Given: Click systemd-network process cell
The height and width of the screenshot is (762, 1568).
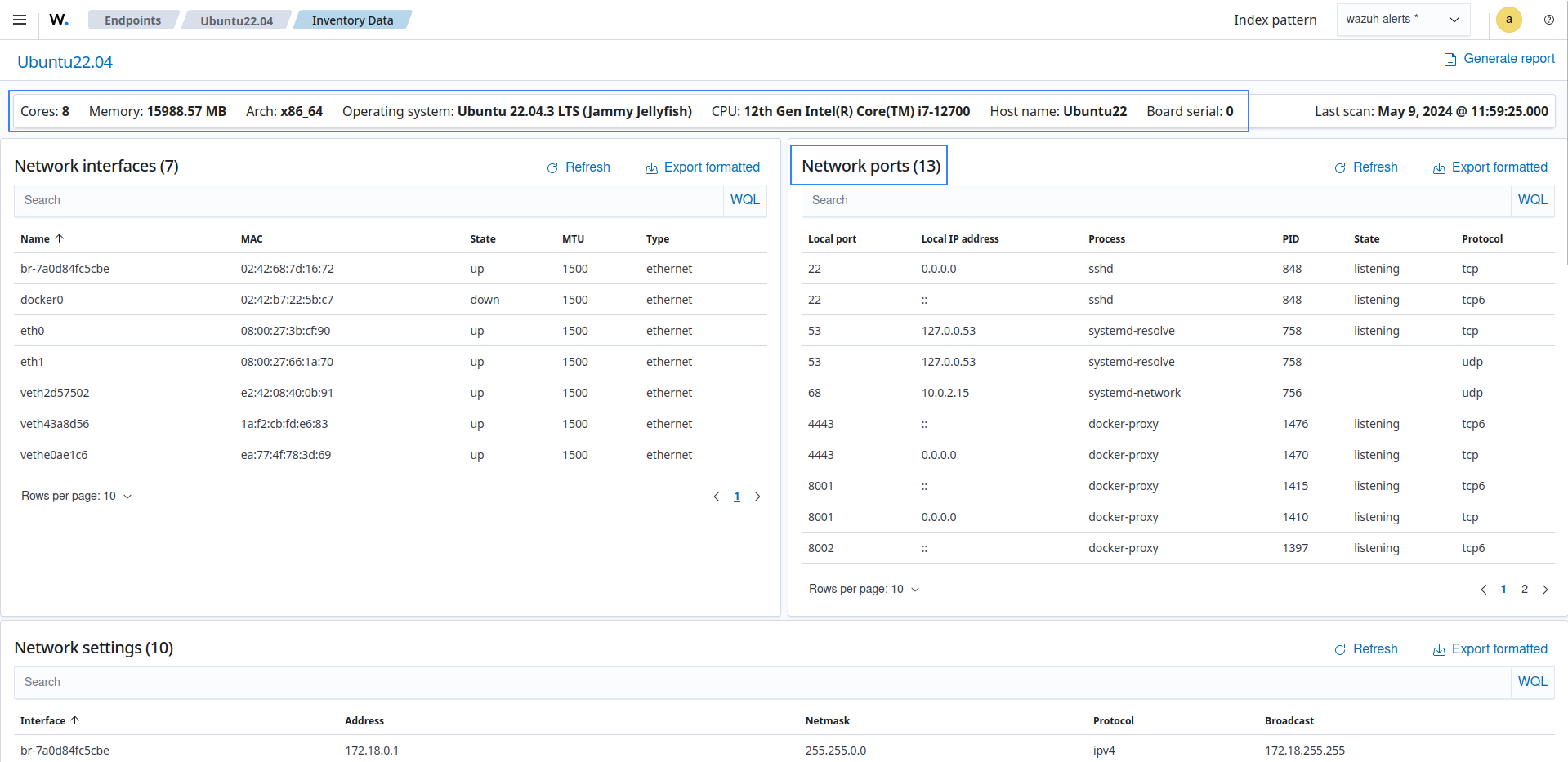Looking at the screenshot, I should point(1134,393).
